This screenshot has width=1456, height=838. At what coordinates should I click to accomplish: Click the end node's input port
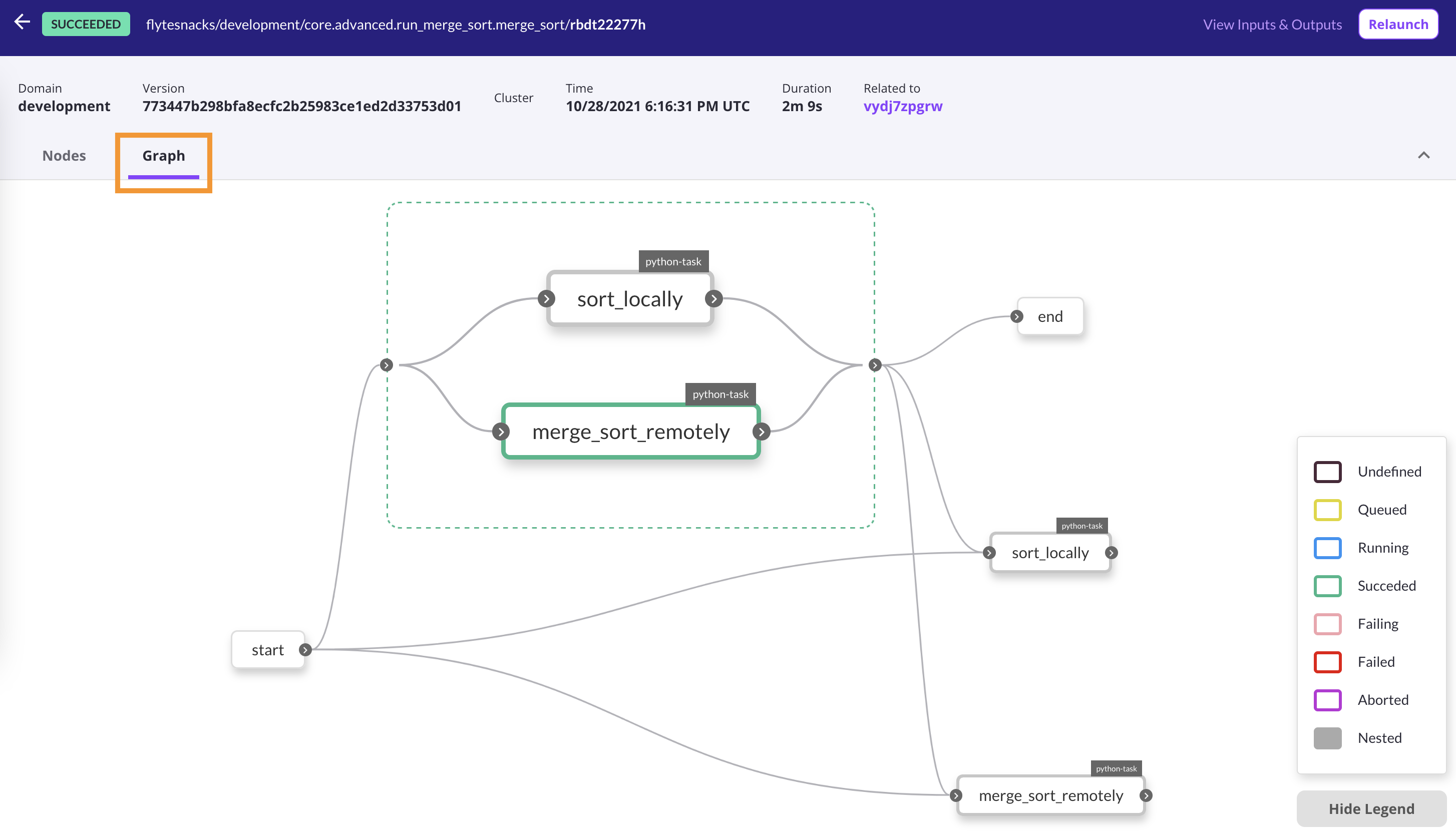click(1017, 316)
